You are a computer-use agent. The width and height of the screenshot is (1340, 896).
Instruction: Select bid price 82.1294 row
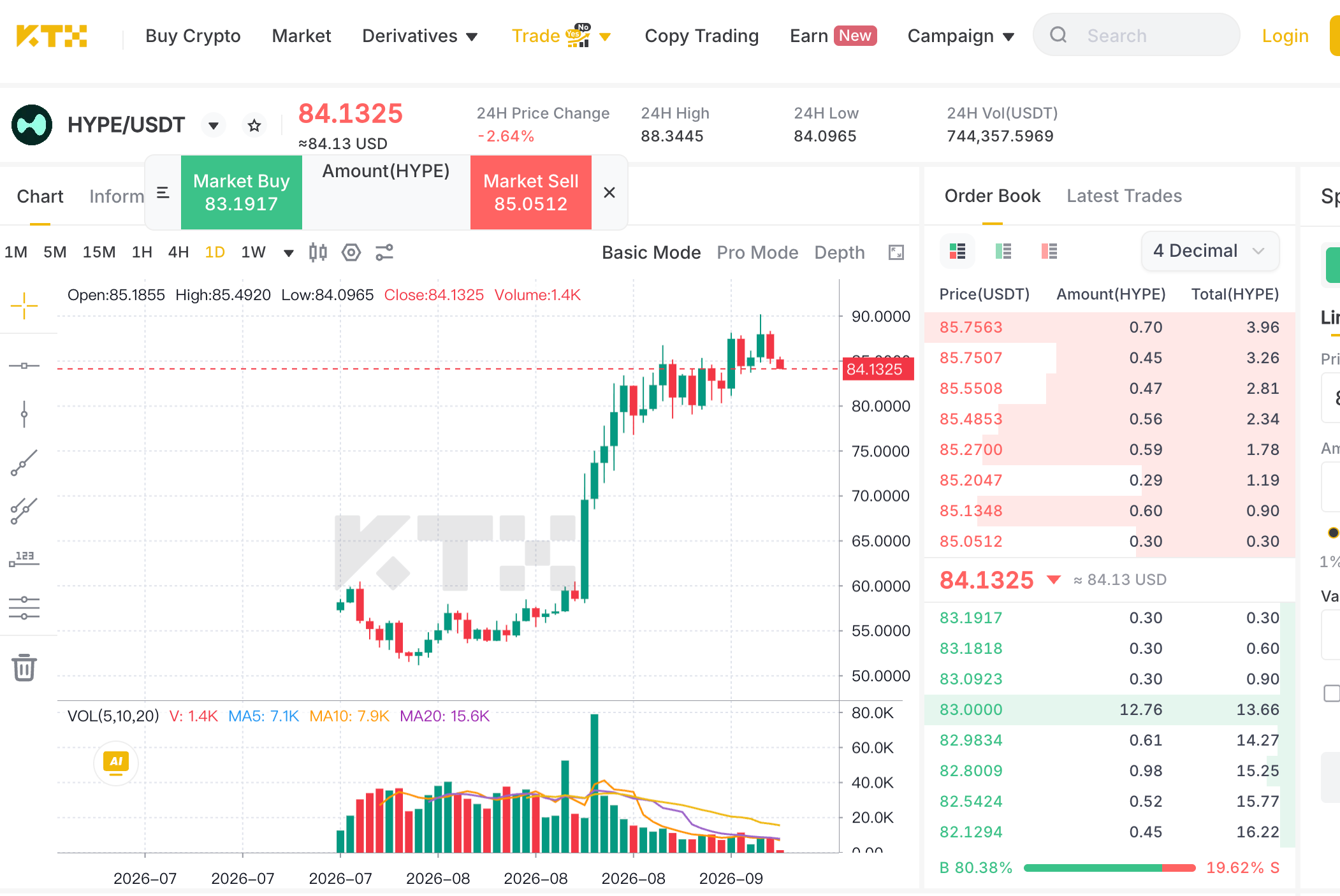click(1109, 832)
